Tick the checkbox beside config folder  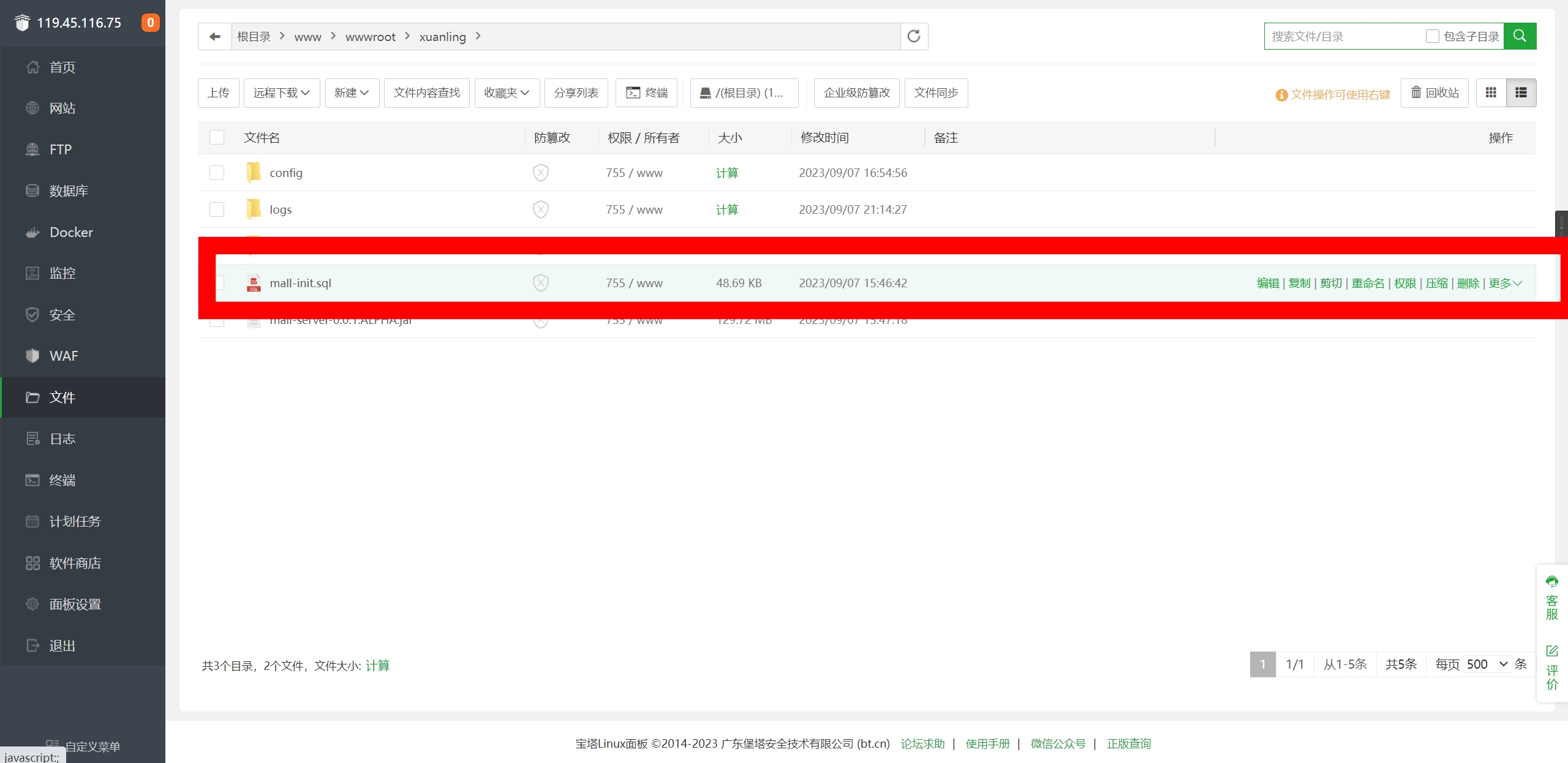pyautogui.click(x=217, y=173)
